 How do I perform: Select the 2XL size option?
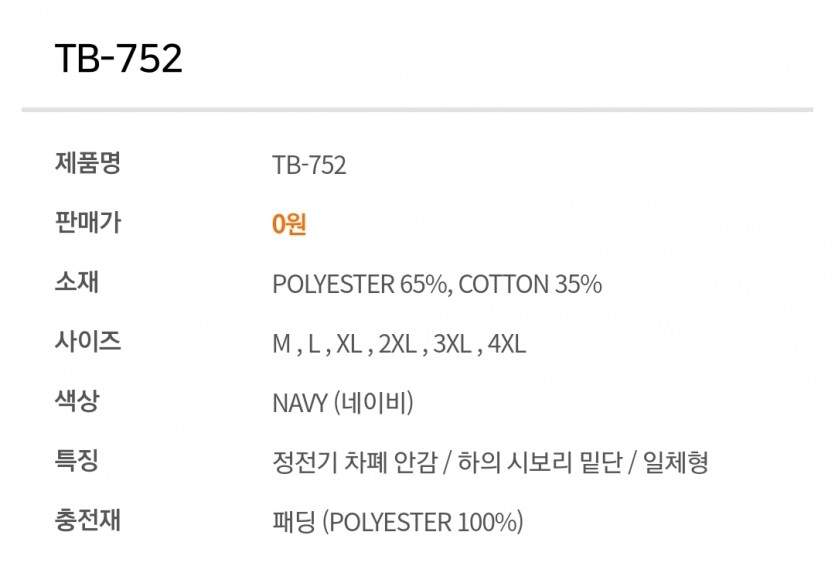(x=396, y=345)
